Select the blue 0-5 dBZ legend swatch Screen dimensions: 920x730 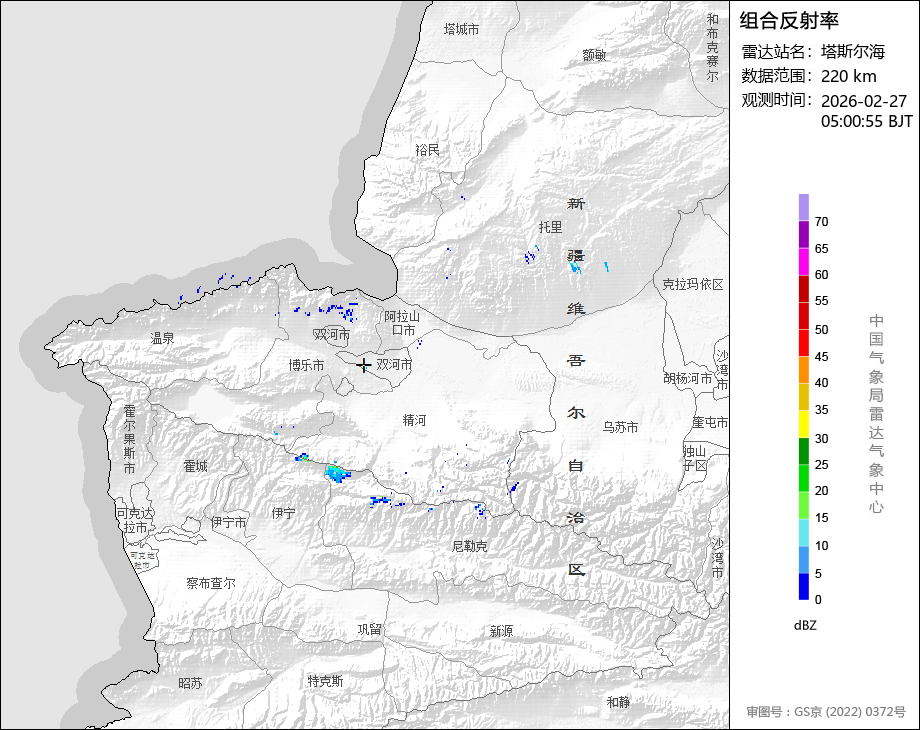804,586
